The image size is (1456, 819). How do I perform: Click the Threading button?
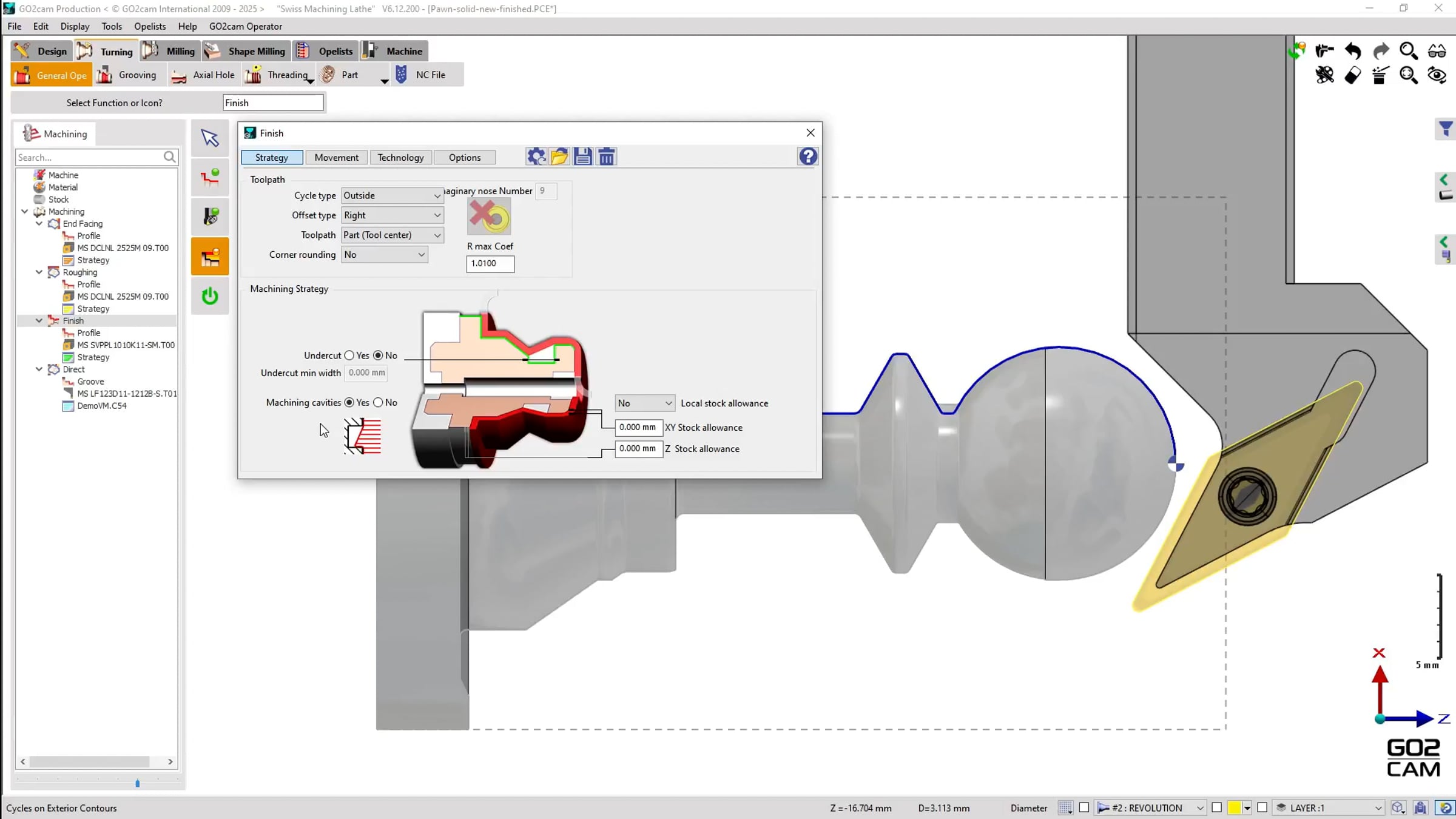pyautogui.click(x=278, y=75)
